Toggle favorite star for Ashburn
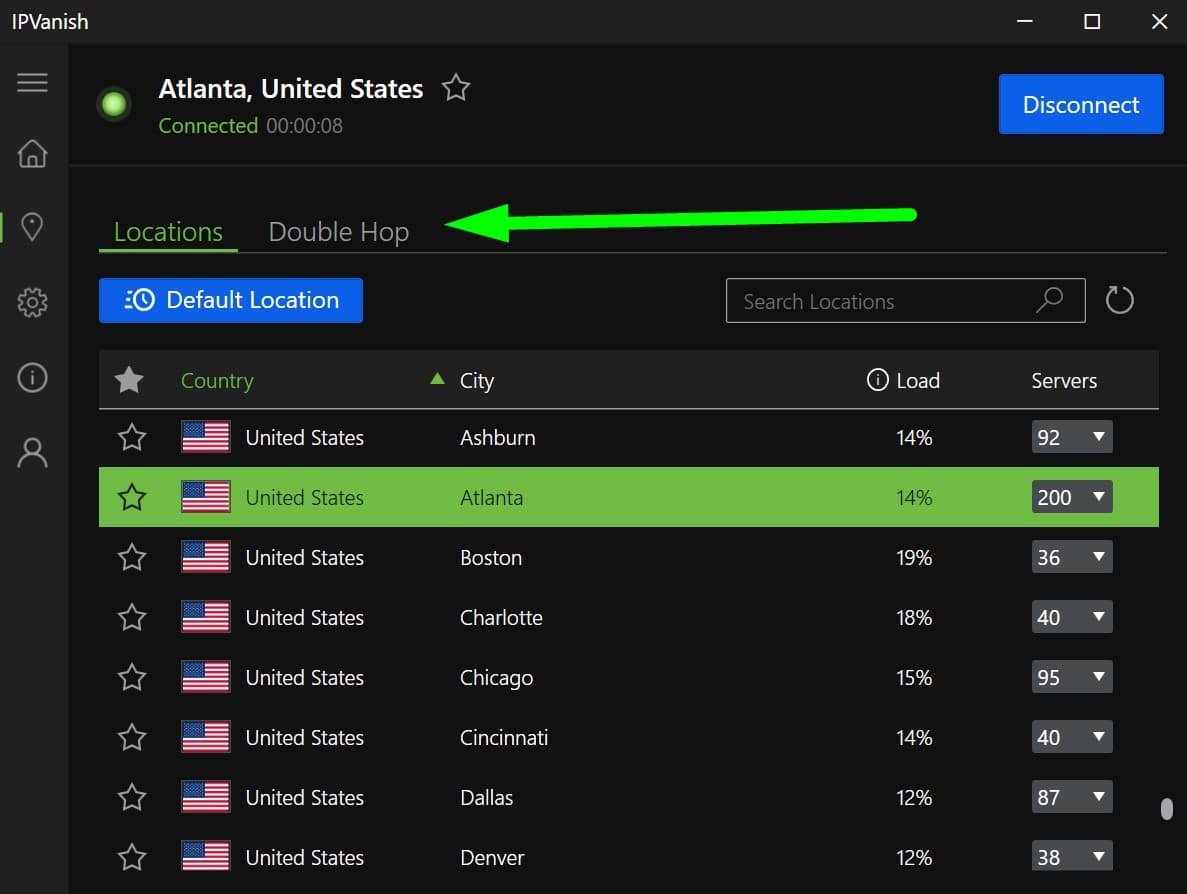 (x=132, y=437)
